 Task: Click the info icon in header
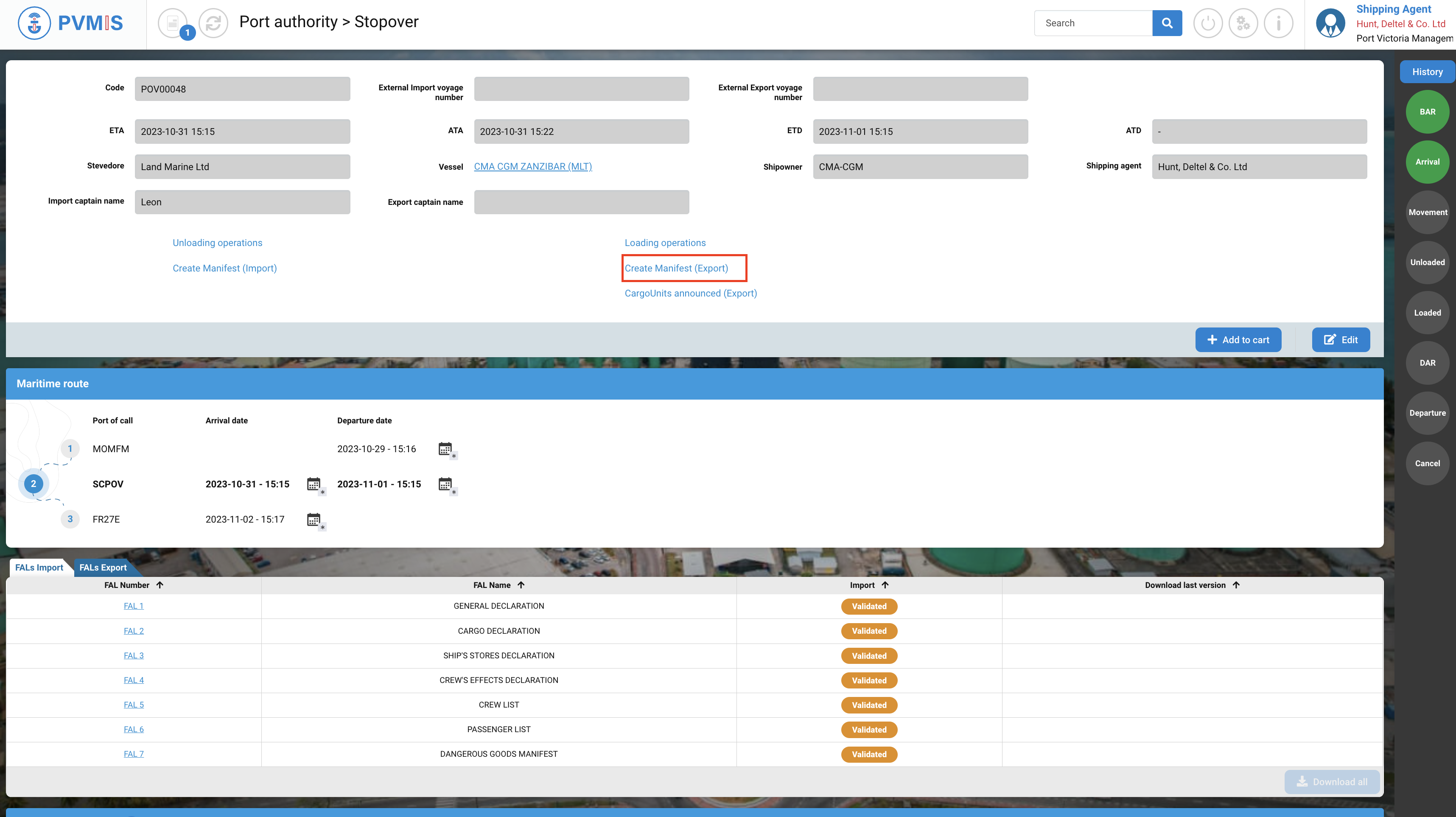coord(1278,23)
